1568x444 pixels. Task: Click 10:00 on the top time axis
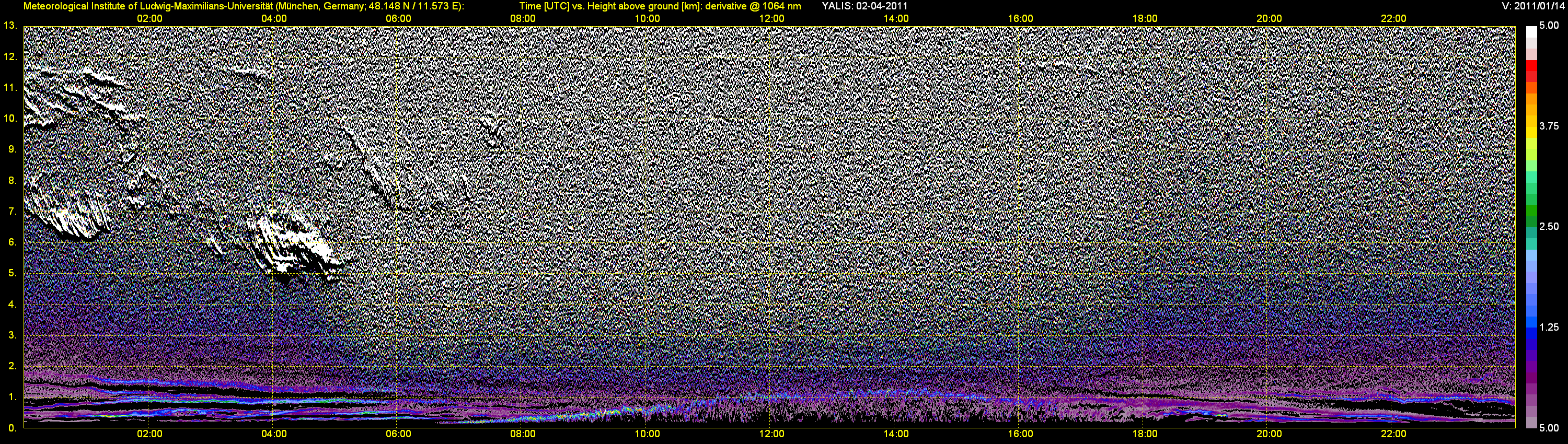click(x=647, y=18)
